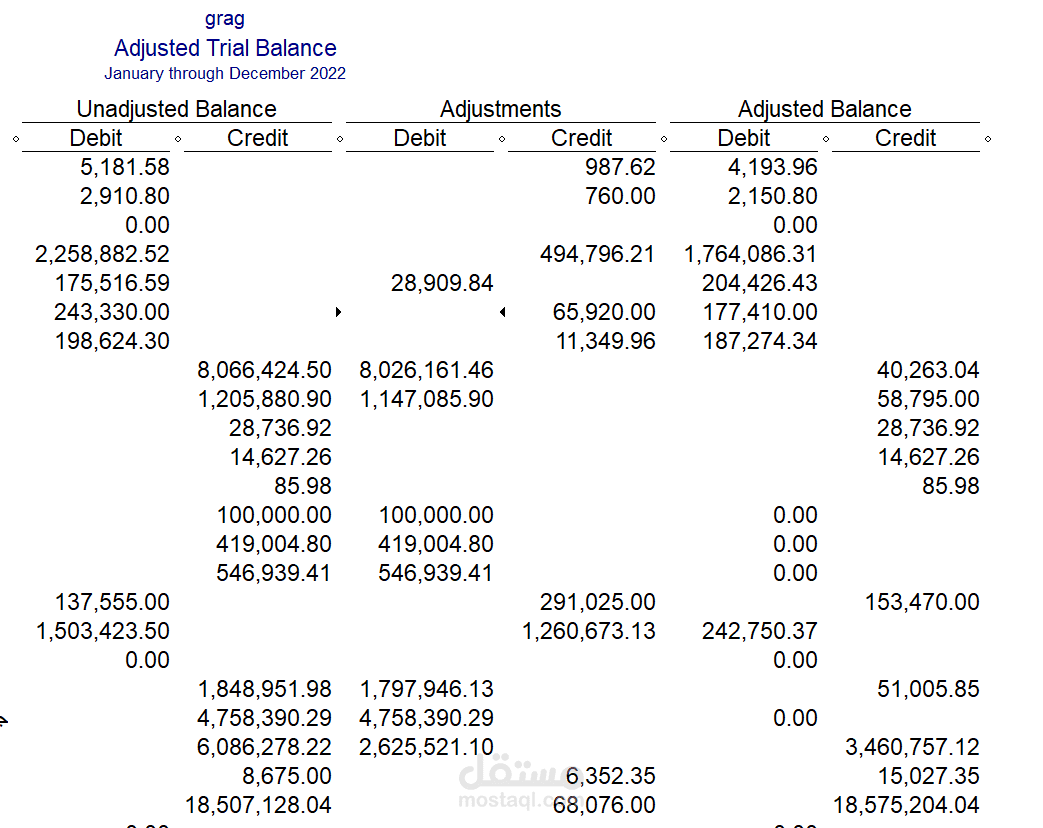The height and width of the screenshot is (828, 1043).
Task: Select the adjusted credit 14,627.26
Action: coord(929,458)
